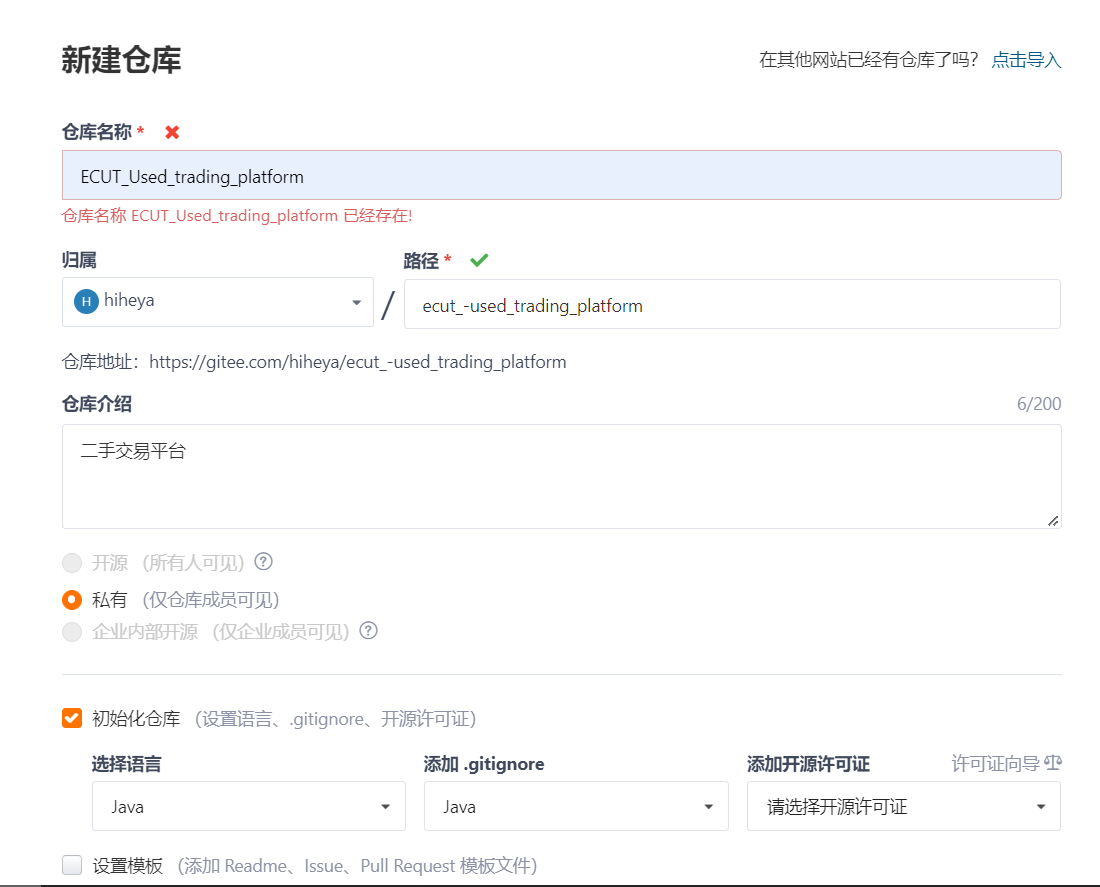Uncheck the 初始化仓库 checkbox
The width and height of the screenshot is (1100, 887).
[71, 717]
